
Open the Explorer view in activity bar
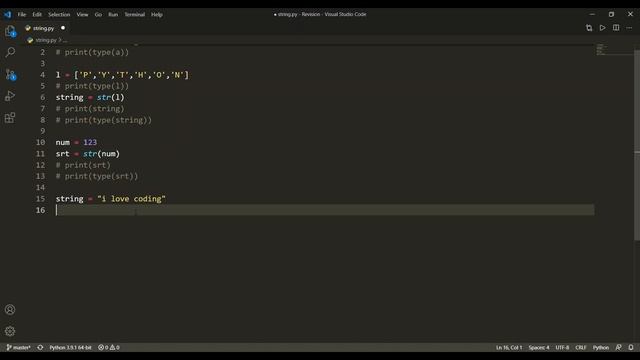coord(10,31)
